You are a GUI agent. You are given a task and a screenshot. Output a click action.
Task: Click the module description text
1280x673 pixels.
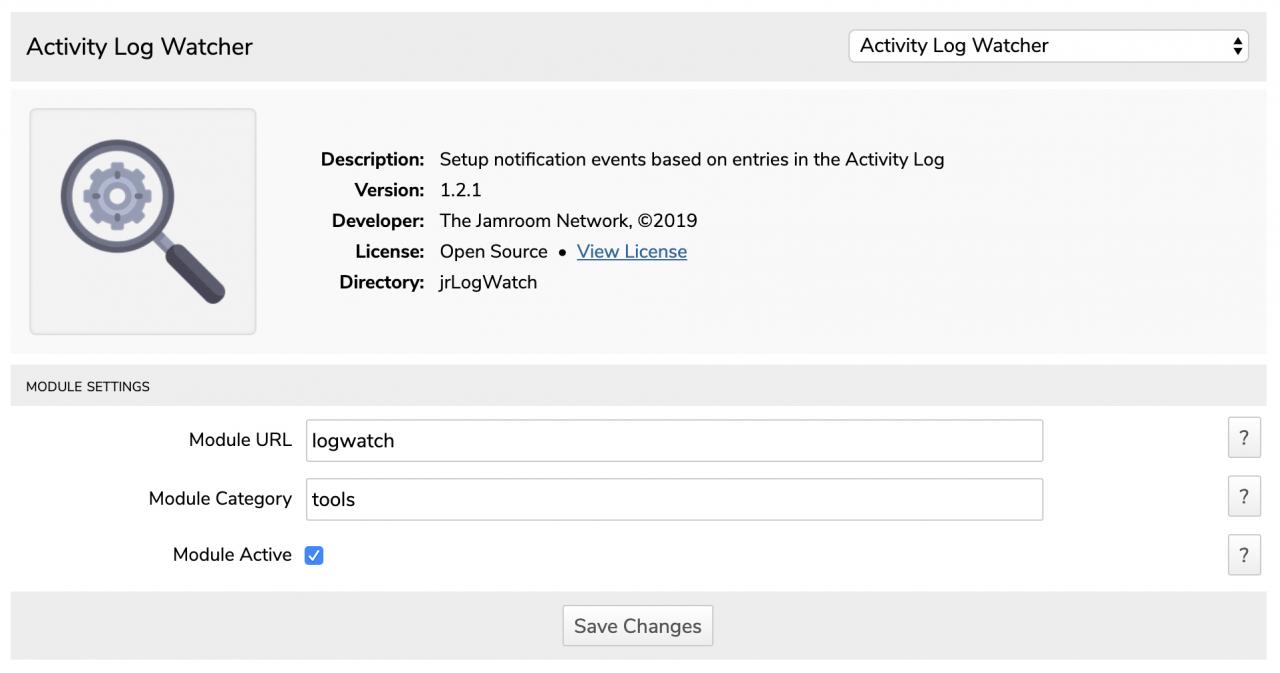(x=691, y=159)
